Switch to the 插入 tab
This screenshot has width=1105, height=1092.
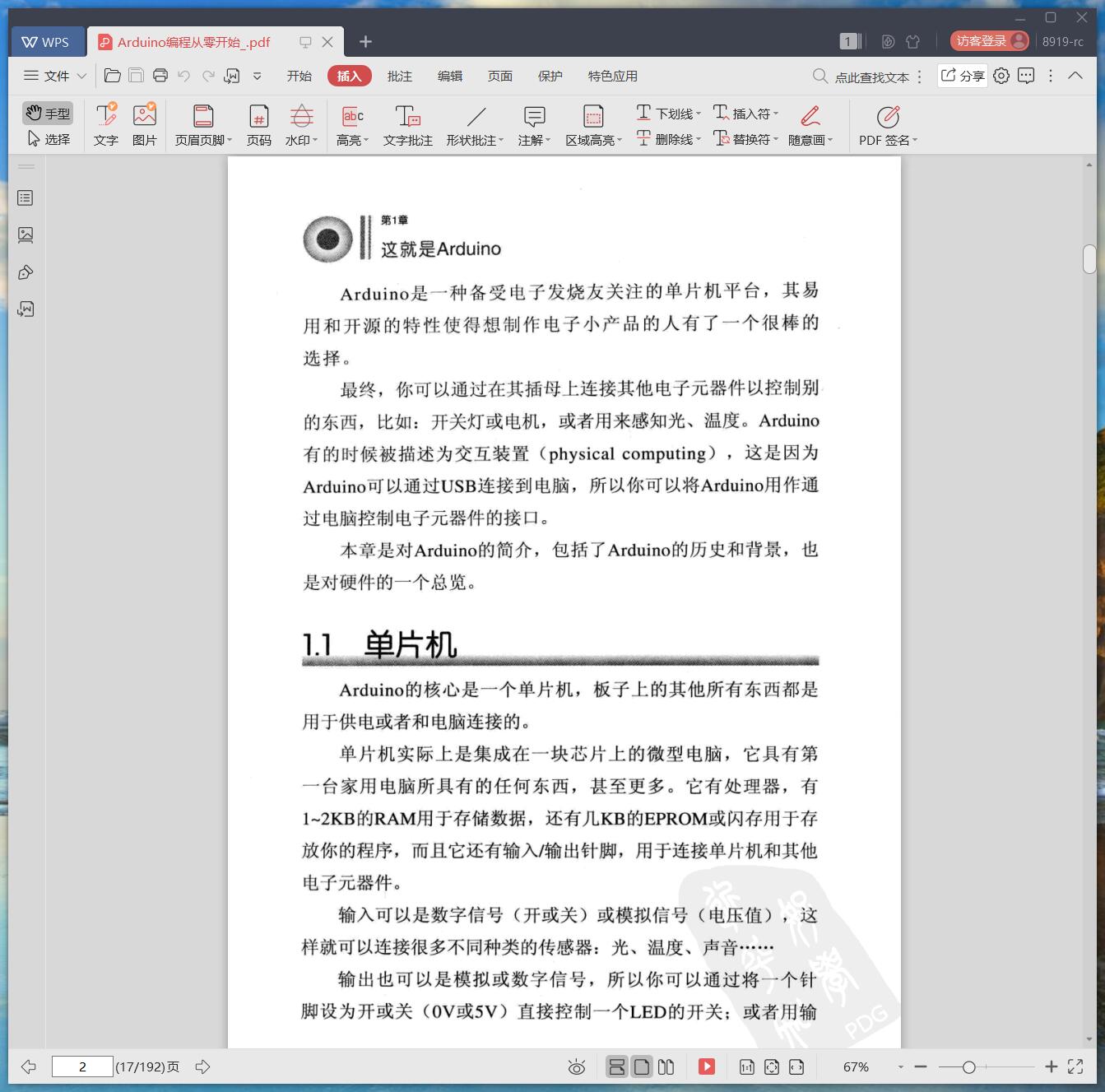tap(349, 76)
